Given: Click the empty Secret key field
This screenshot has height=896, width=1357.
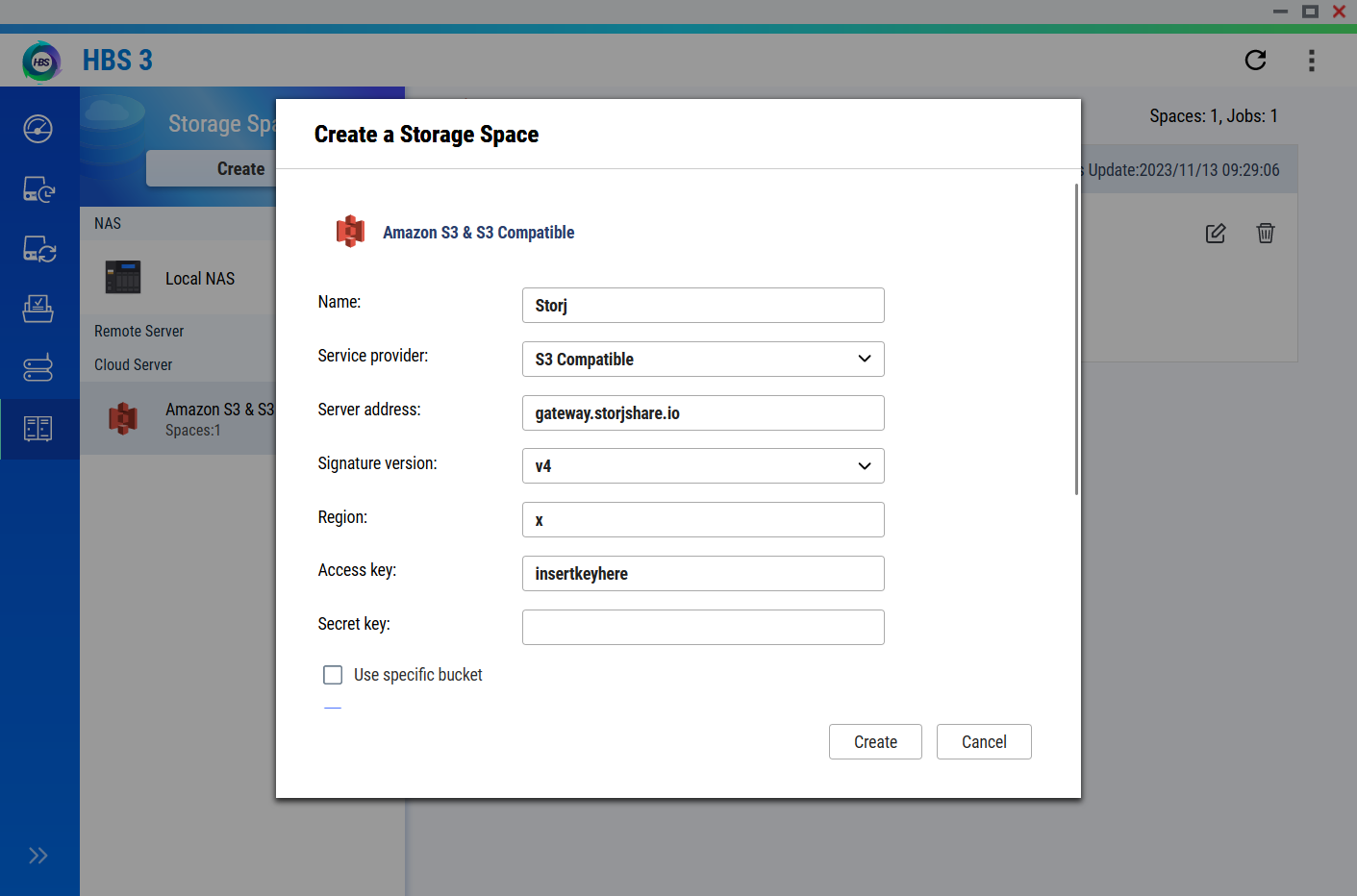Looking at the screenshot, I should pyautogui.click(x=703, y=628).
